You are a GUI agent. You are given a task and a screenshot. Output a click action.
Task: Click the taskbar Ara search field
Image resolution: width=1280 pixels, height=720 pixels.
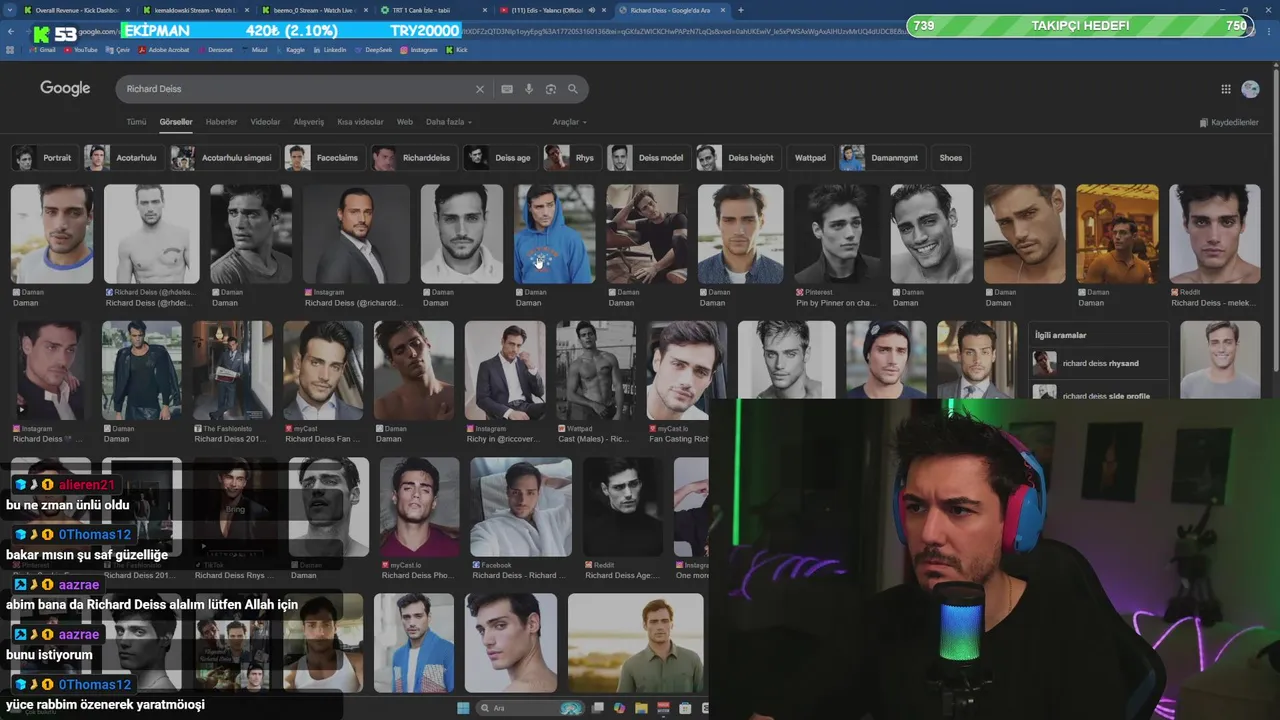click(x=530, y=708)
